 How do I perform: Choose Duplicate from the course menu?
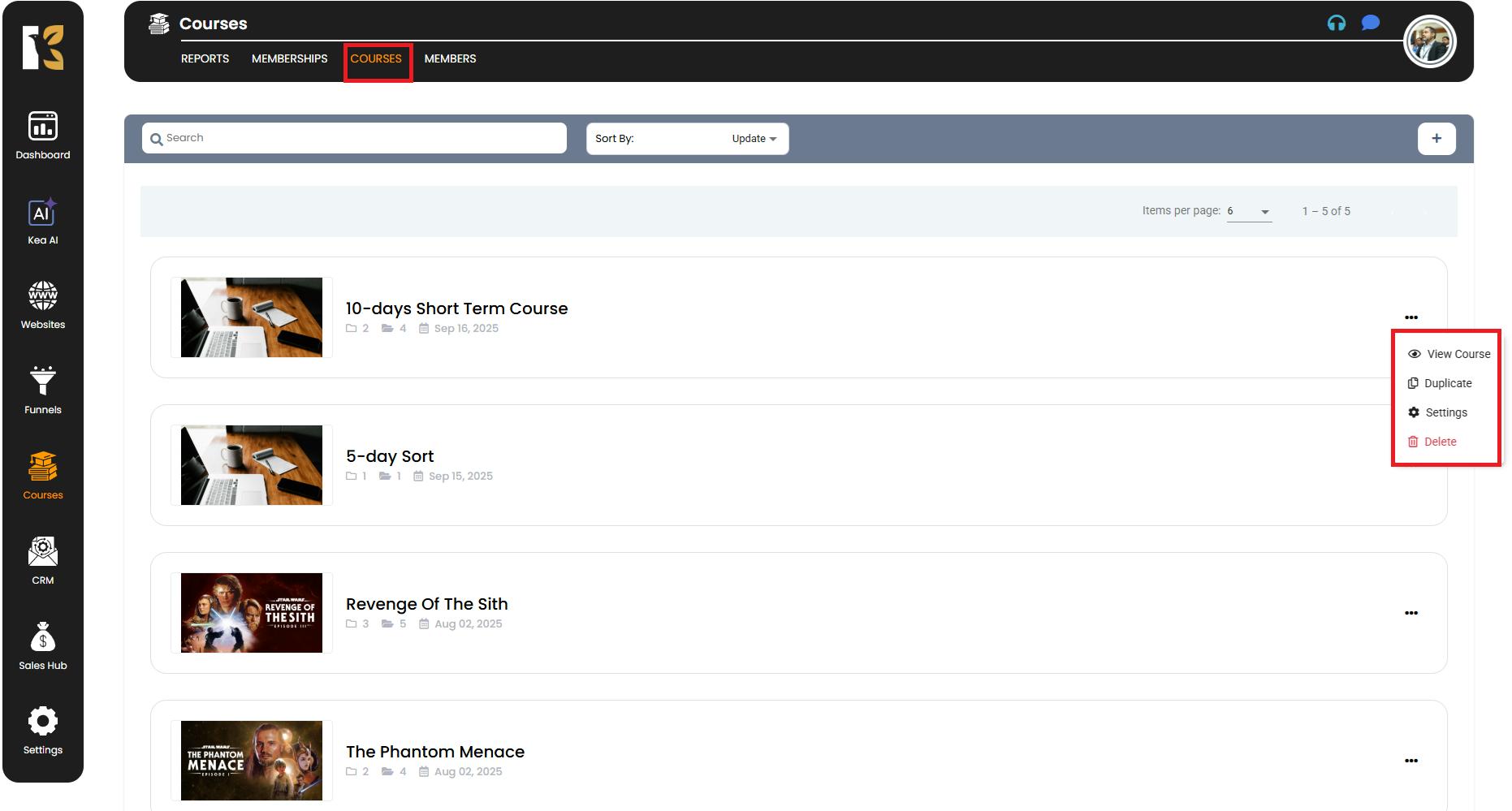[1441, 383]
